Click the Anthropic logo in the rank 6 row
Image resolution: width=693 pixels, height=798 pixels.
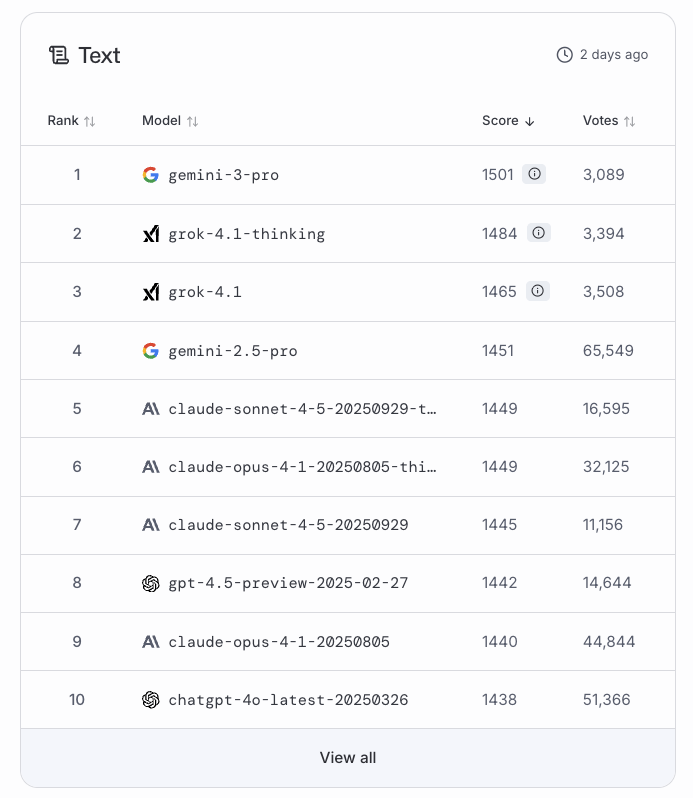[151, 467]
